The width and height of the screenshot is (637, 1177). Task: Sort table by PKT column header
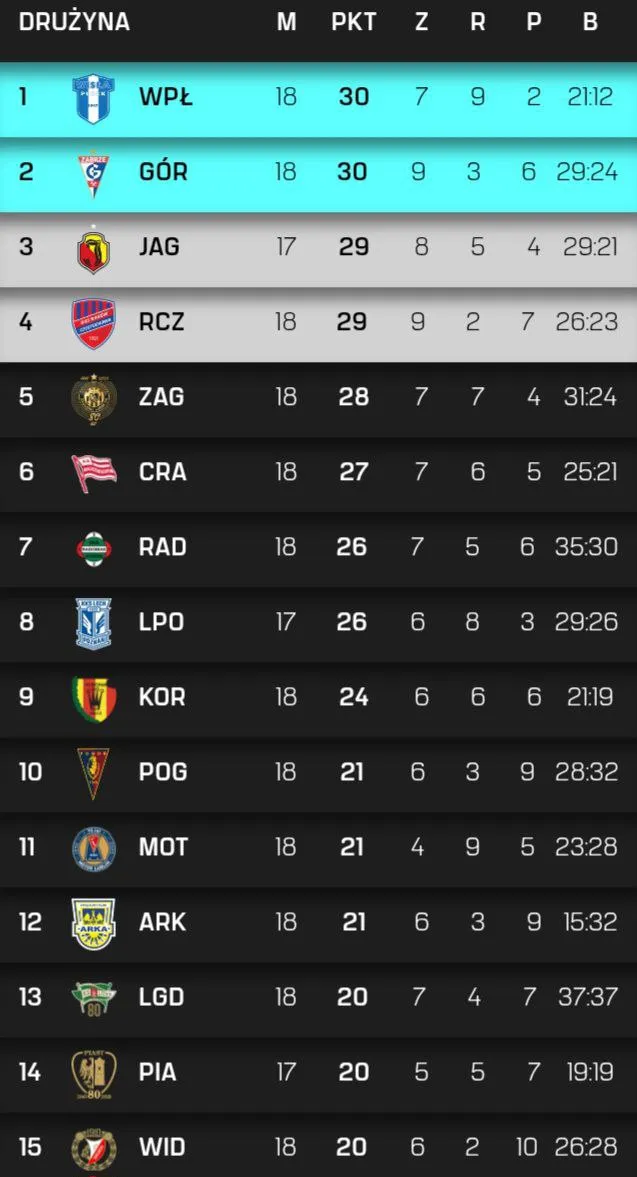click(x=352, y=22)
